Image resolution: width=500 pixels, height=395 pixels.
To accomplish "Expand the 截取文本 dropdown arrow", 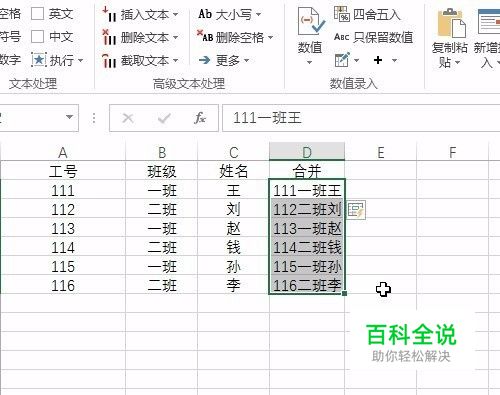I will [176, 61].
